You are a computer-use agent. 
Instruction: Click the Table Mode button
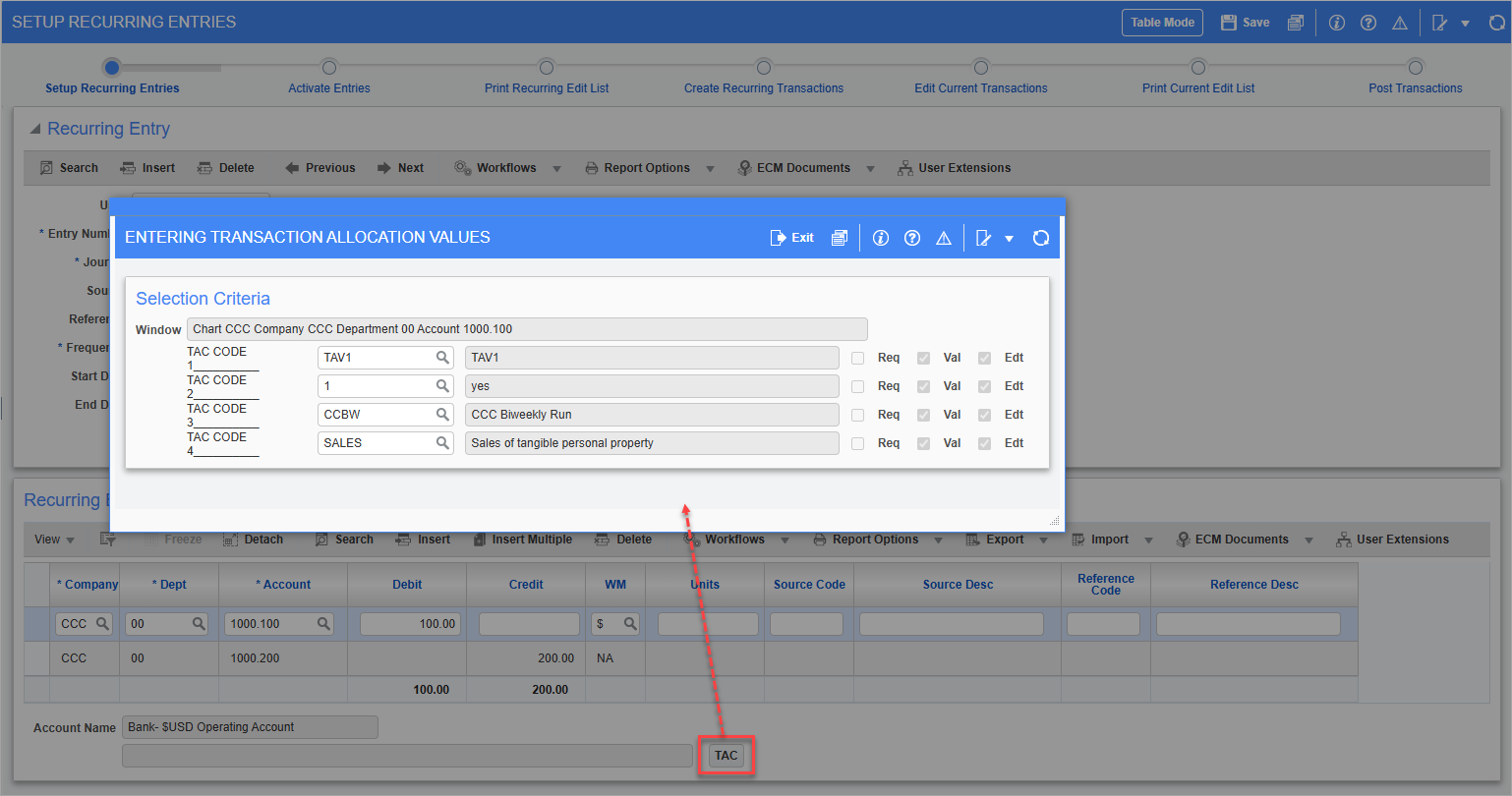coord(1162,22)
